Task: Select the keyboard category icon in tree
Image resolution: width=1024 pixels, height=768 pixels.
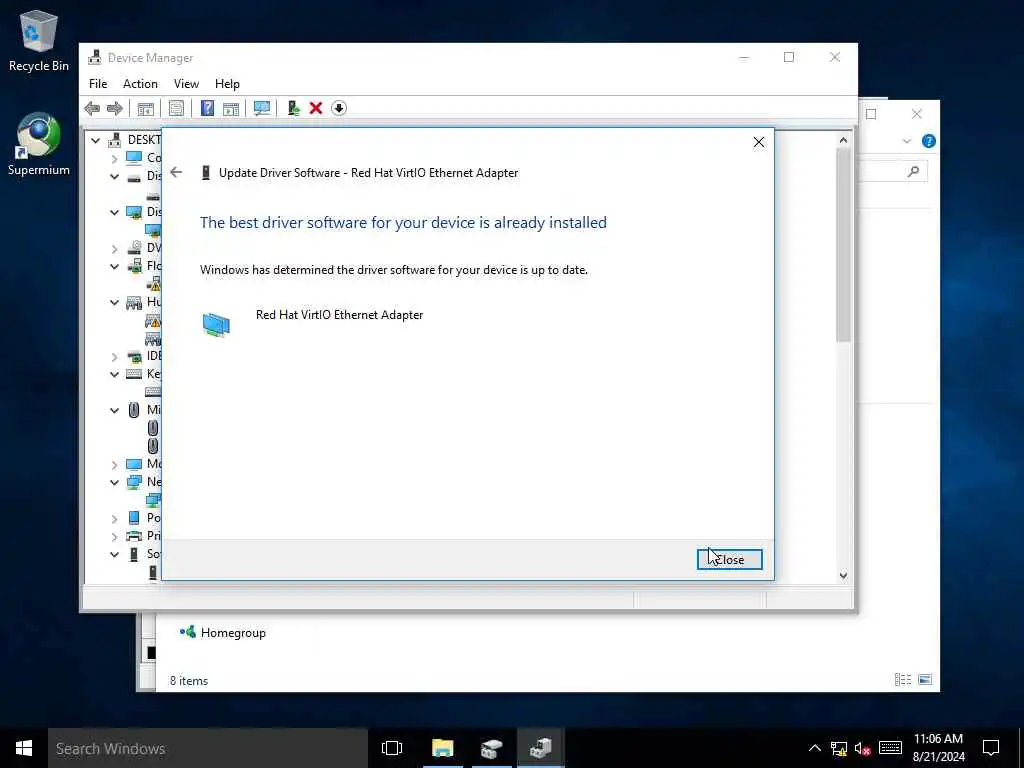Action: pyautogui.click(x=134, y=374)
